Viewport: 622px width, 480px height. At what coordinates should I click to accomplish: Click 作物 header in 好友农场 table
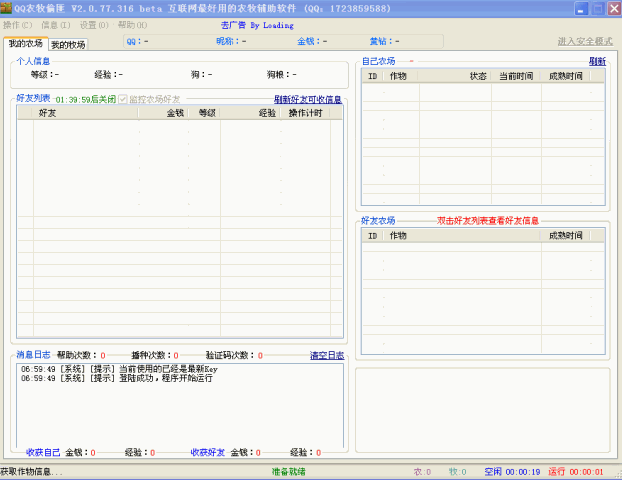[x=461, y=236]
